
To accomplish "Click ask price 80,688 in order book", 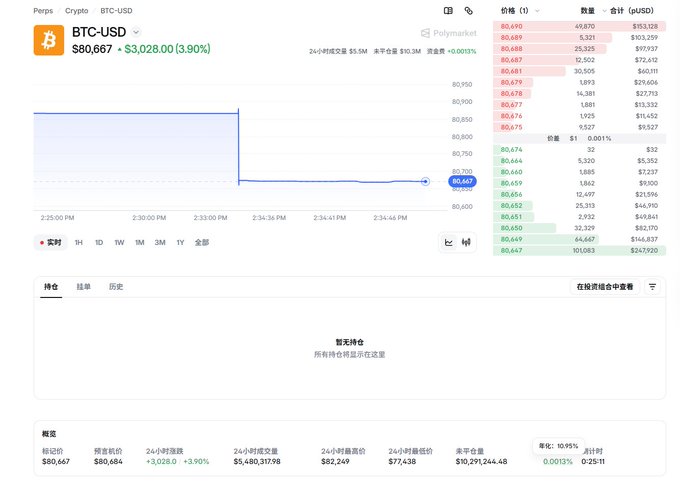I will click(511, 49).
